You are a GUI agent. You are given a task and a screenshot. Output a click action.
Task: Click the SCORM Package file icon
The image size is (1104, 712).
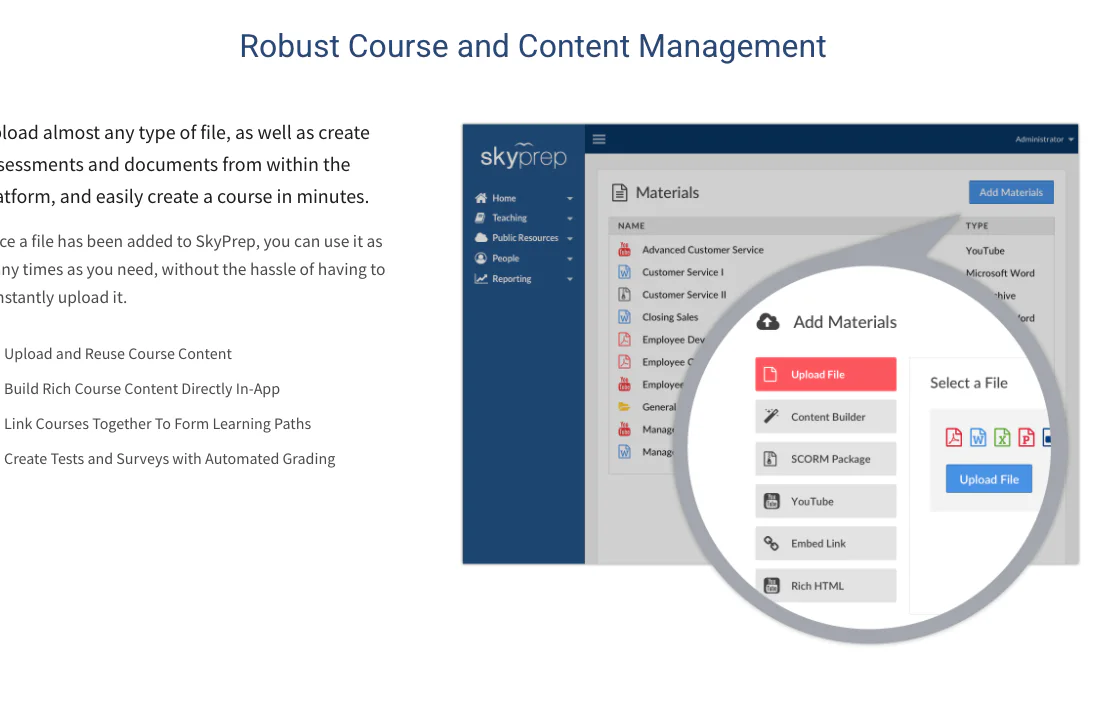tap(771, 458)
